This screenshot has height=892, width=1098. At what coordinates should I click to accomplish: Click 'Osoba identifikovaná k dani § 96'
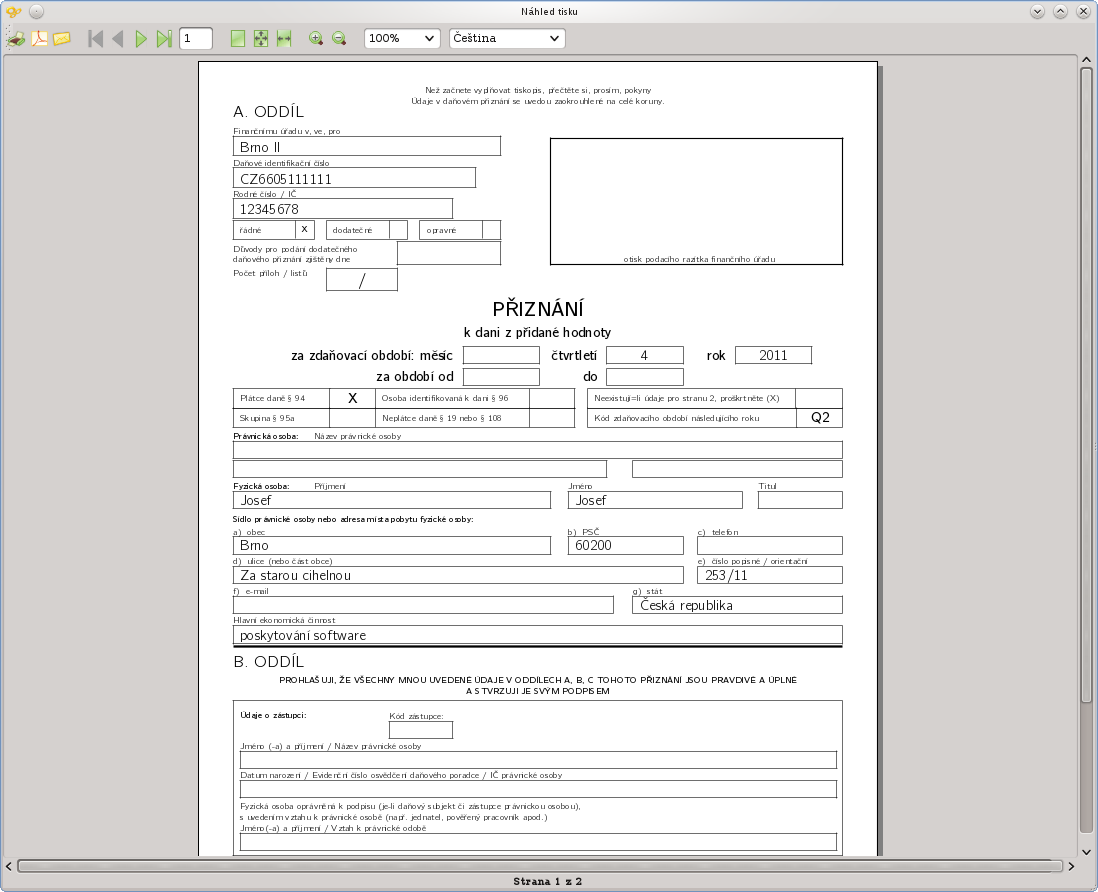pyautogui.click(x=445, y=398)
